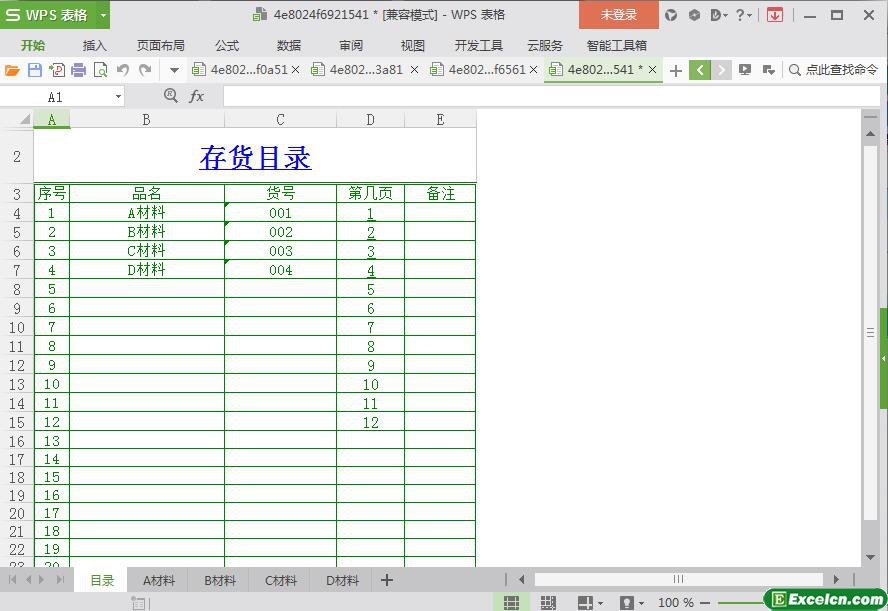The width and height of the screenshot is (888, 611).
Task: Click the plus to add new sheet
Action: 387,580
